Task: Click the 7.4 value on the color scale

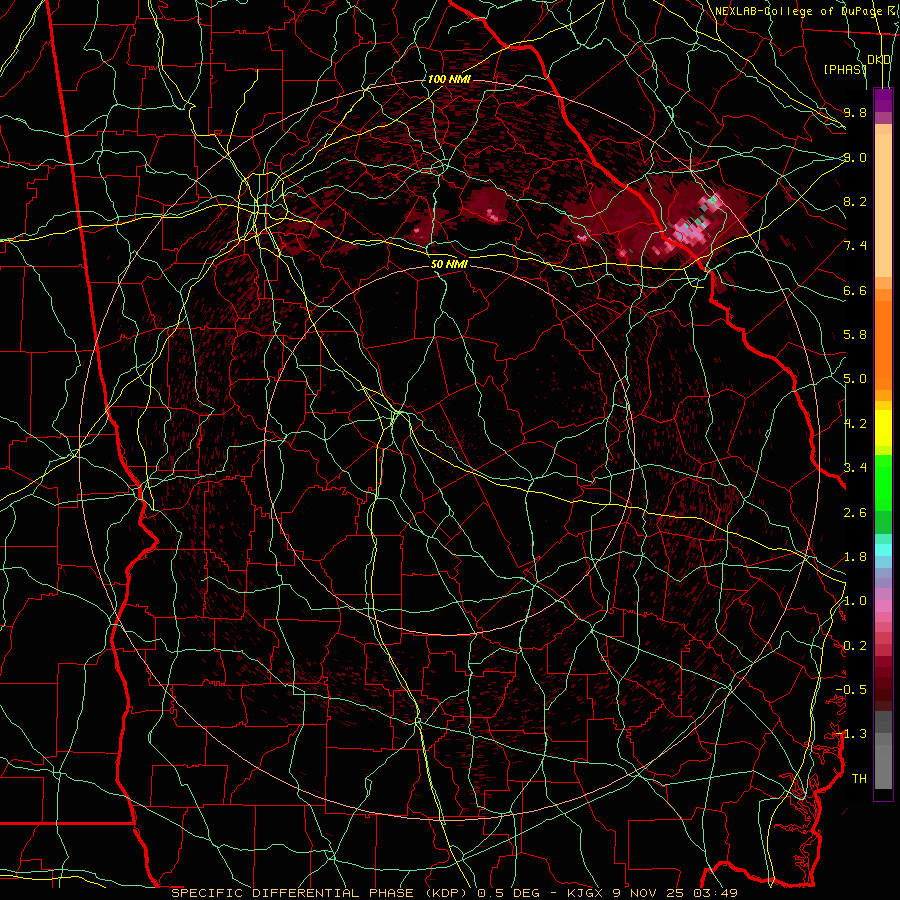Action: pyautogui.click(x=855, y=246)
